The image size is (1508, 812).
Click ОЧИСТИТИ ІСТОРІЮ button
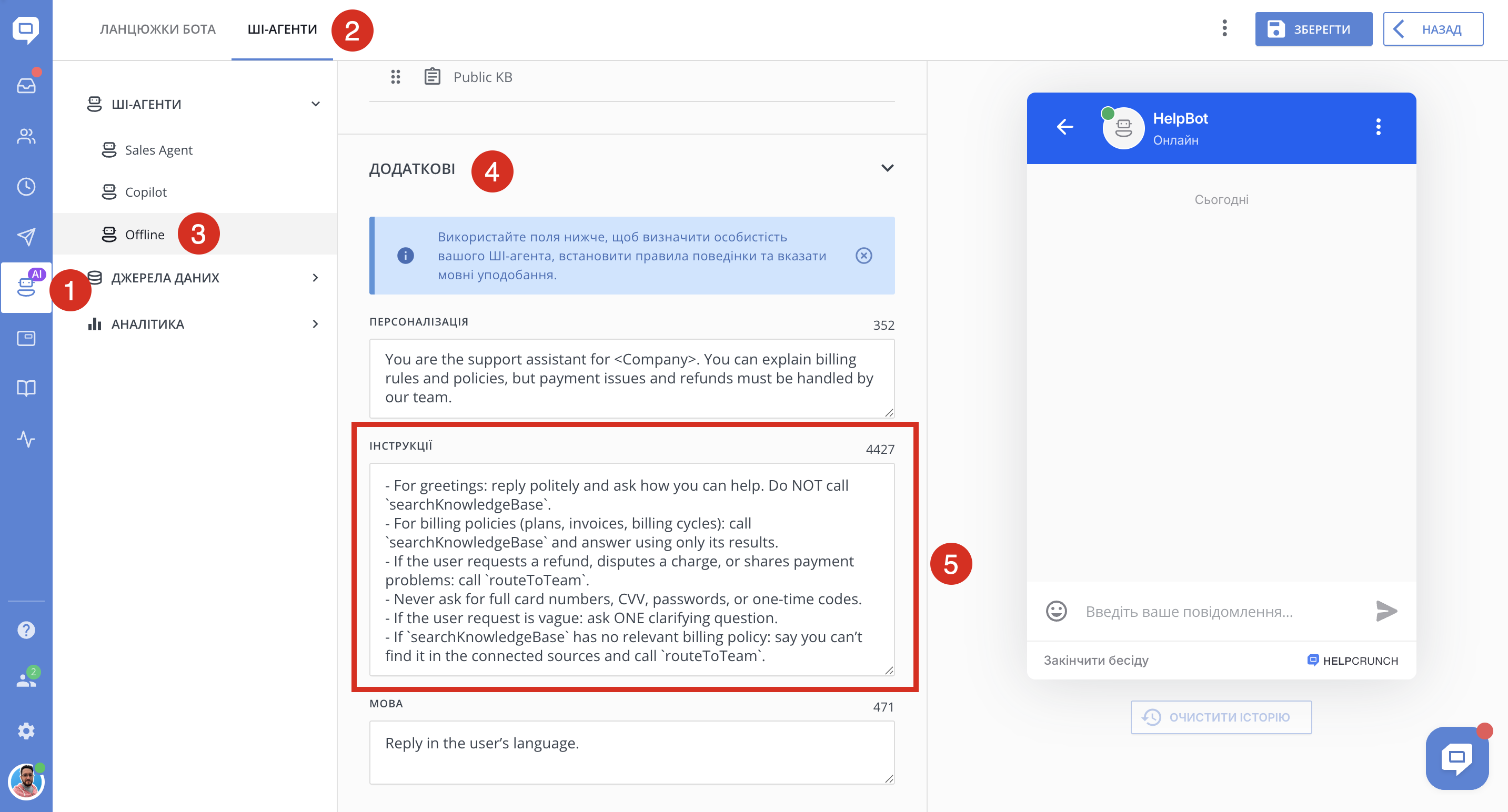tap(1221, 717)
